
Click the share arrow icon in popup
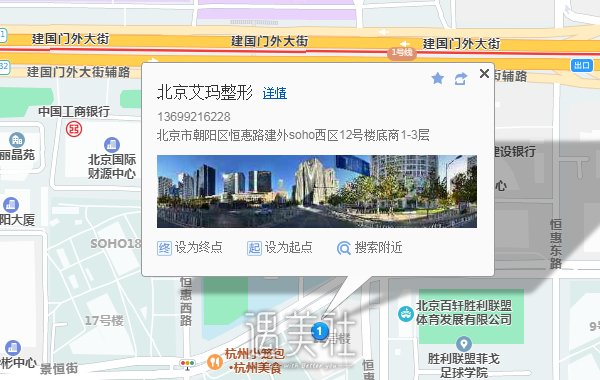pos(461,79)
